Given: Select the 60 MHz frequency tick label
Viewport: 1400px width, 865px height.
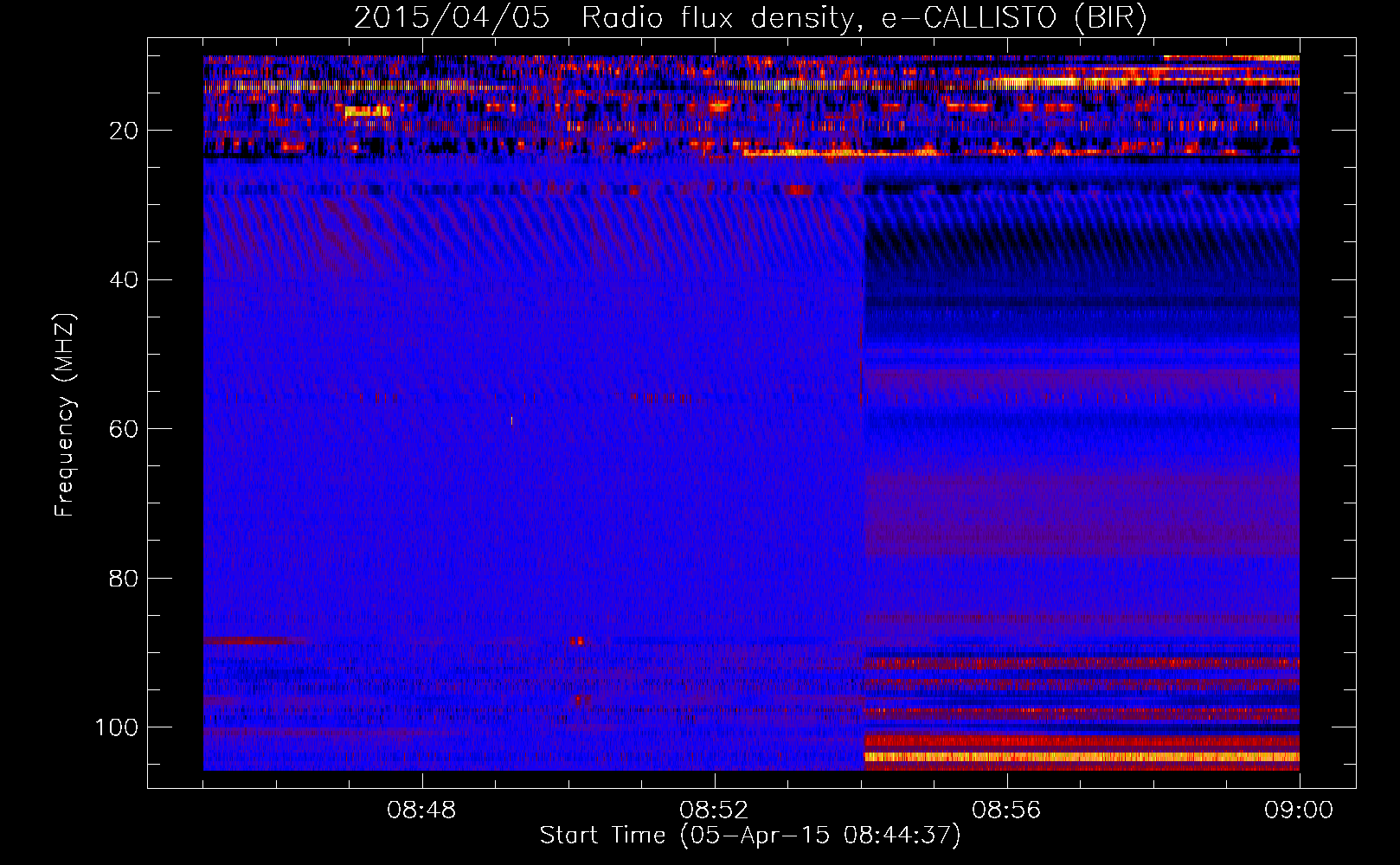Looking at the screenshot, I should (124, 429).
